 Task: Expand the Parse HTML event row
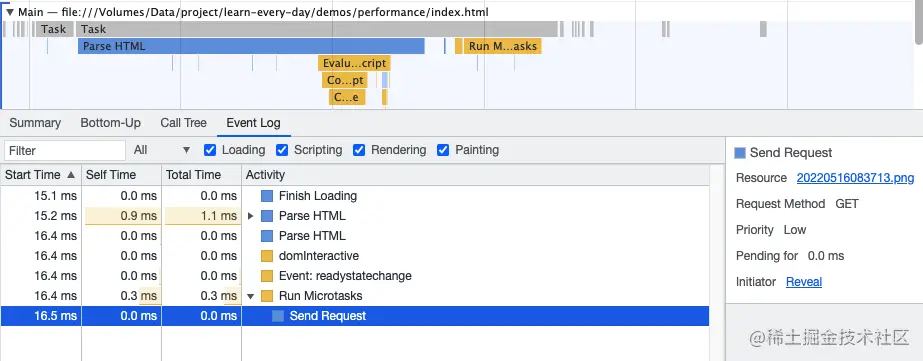(x=250, y=216)
